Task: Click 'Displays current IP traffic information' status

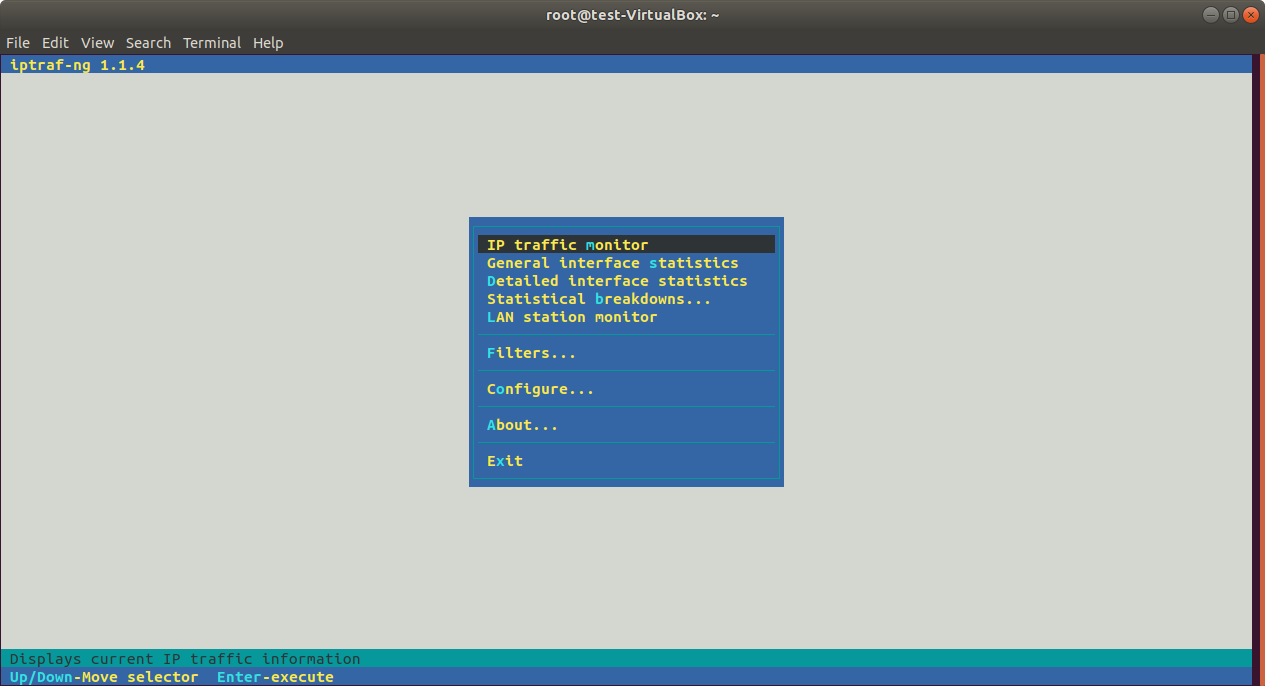Action: [185, 659]
